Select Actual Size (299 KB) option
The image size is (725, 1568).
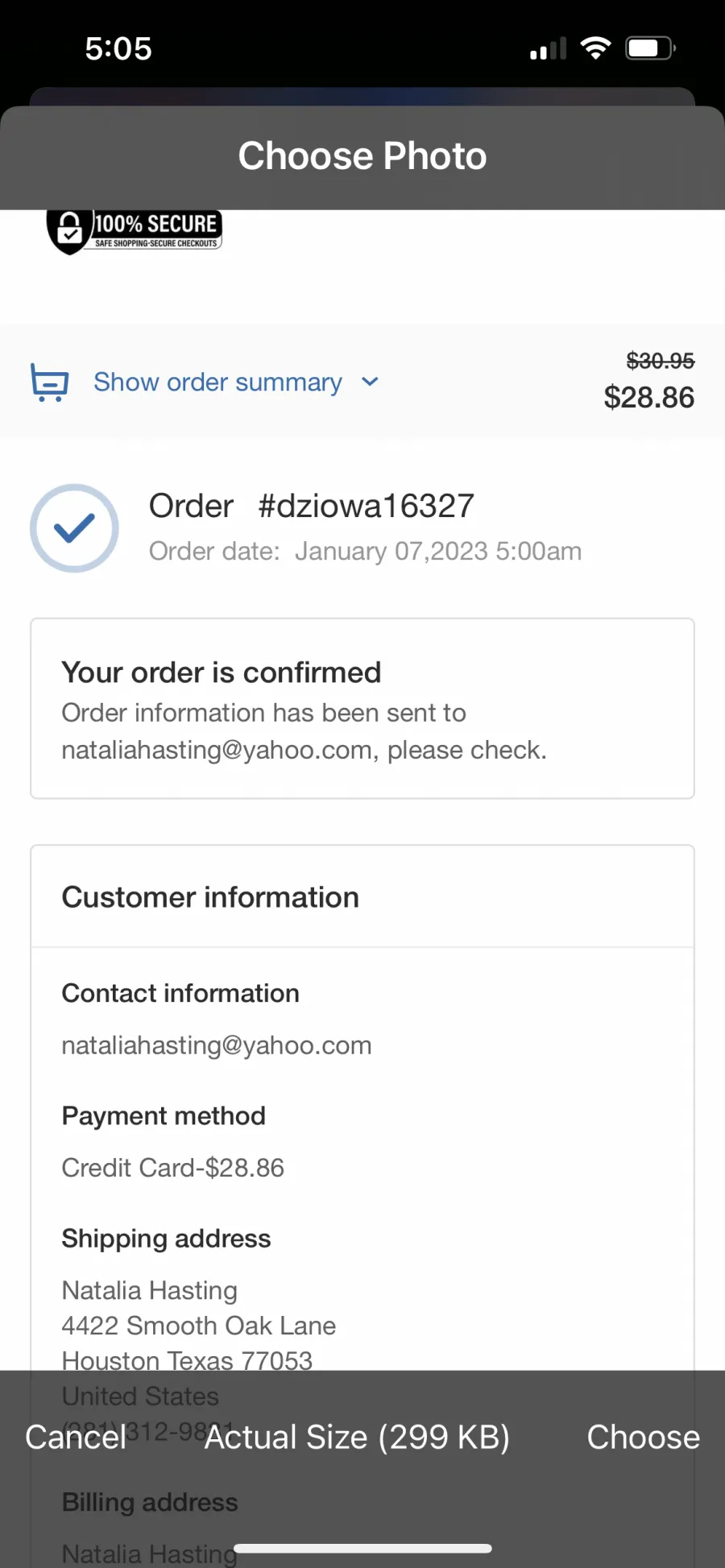tap(357, 1437)
